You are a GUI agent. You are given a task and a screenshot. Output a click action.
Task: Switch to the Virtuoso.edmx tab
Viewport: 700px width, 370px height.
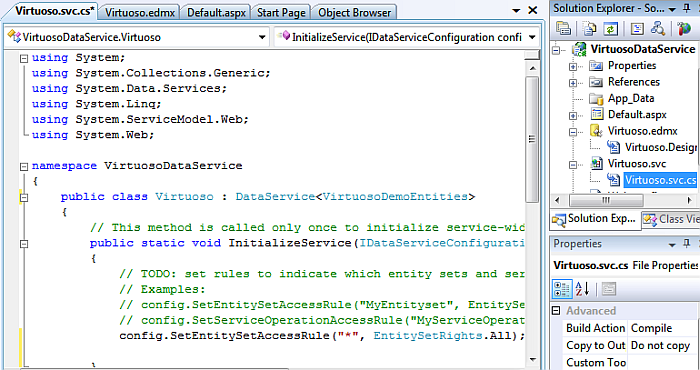[141, 12]
